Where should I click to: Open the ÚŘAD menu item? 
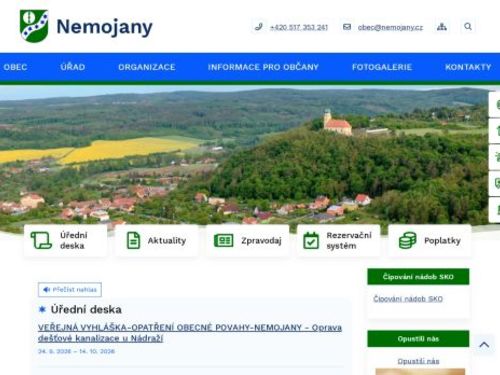tap(73, 67)
